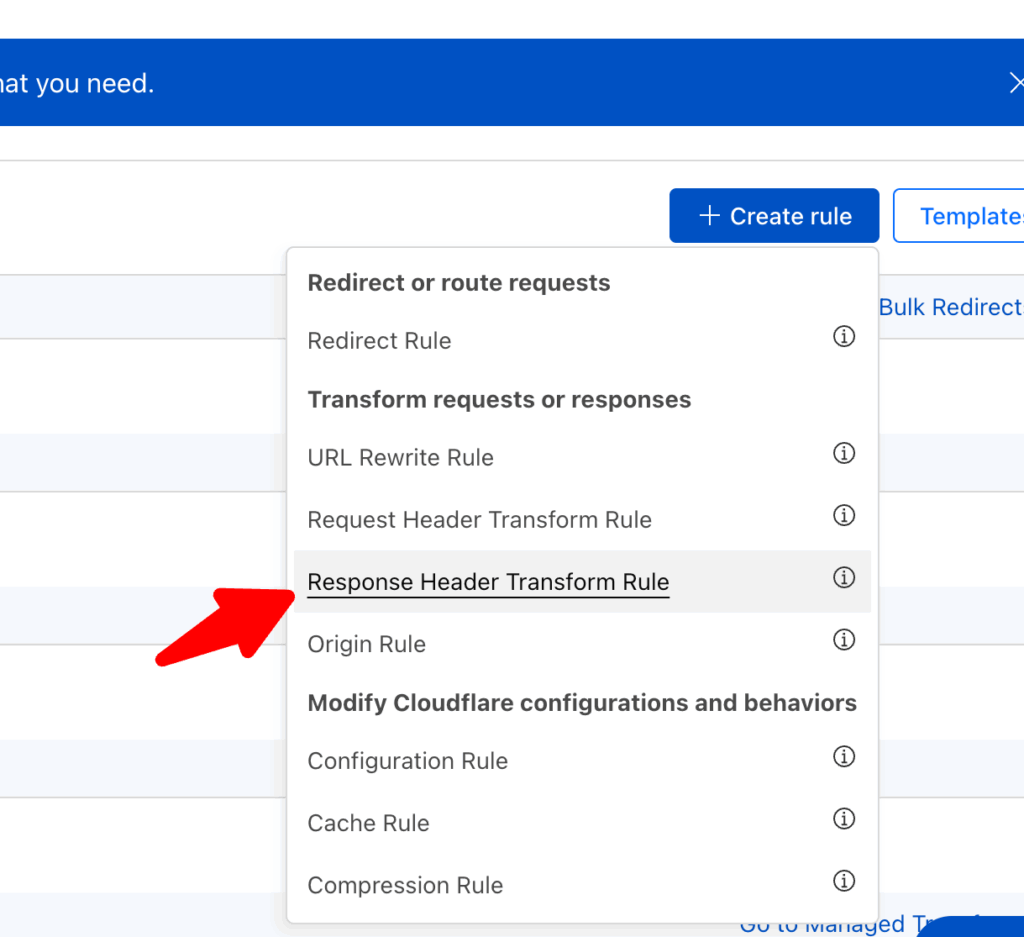
Task: Click info icon beside Configuration Rule
Action: click(844, 756)
